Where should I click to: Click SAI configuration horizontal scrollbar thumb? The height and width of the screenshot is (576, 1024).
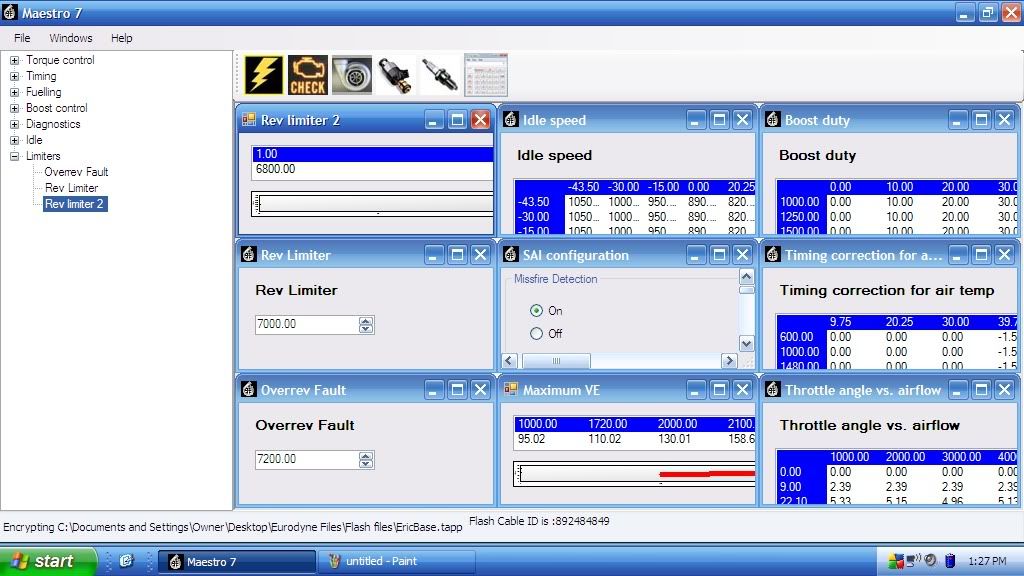[556, 360]
